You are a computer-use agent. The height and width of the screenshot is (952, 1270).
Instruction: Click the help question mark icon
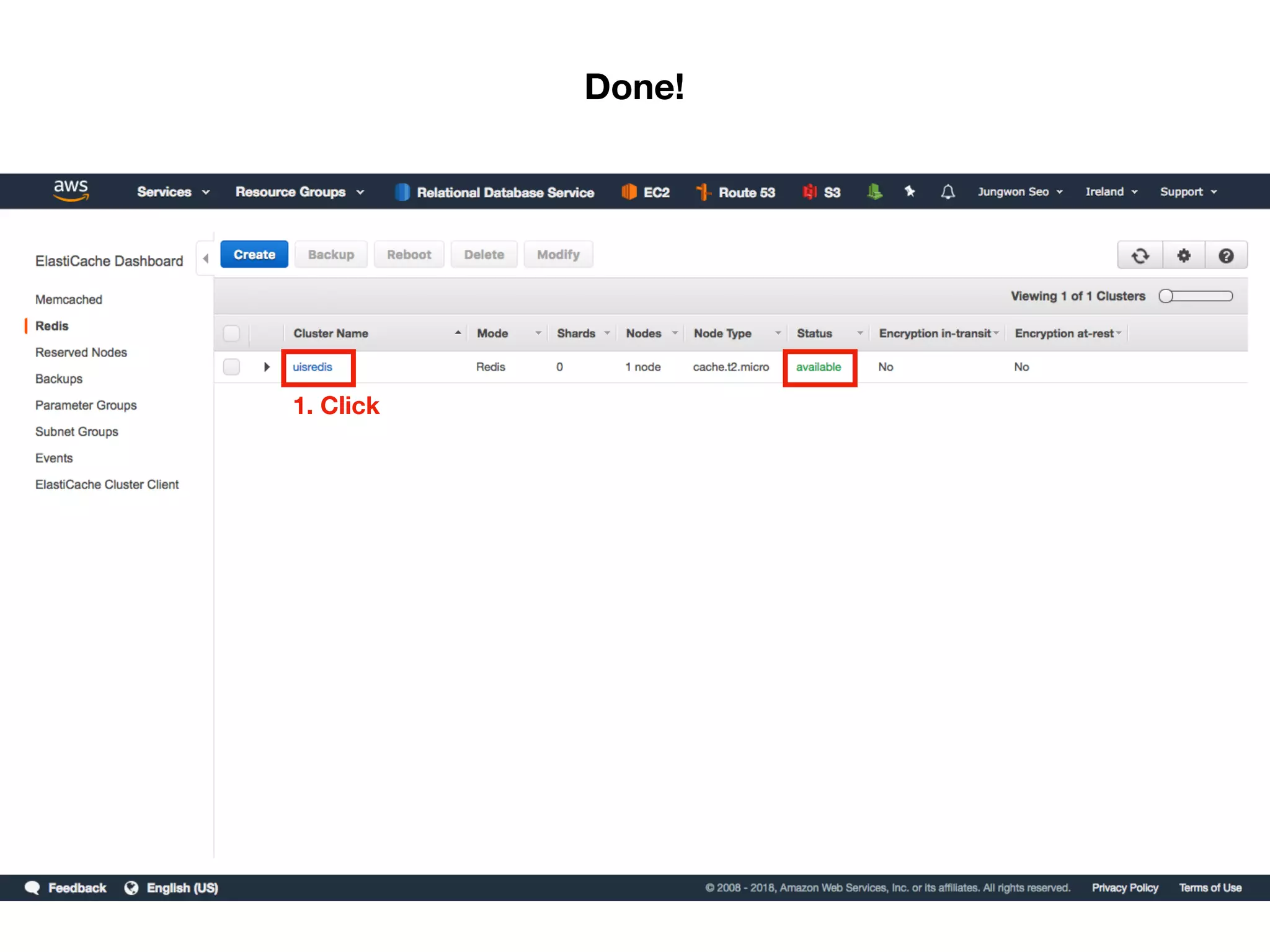(1226, 255)
